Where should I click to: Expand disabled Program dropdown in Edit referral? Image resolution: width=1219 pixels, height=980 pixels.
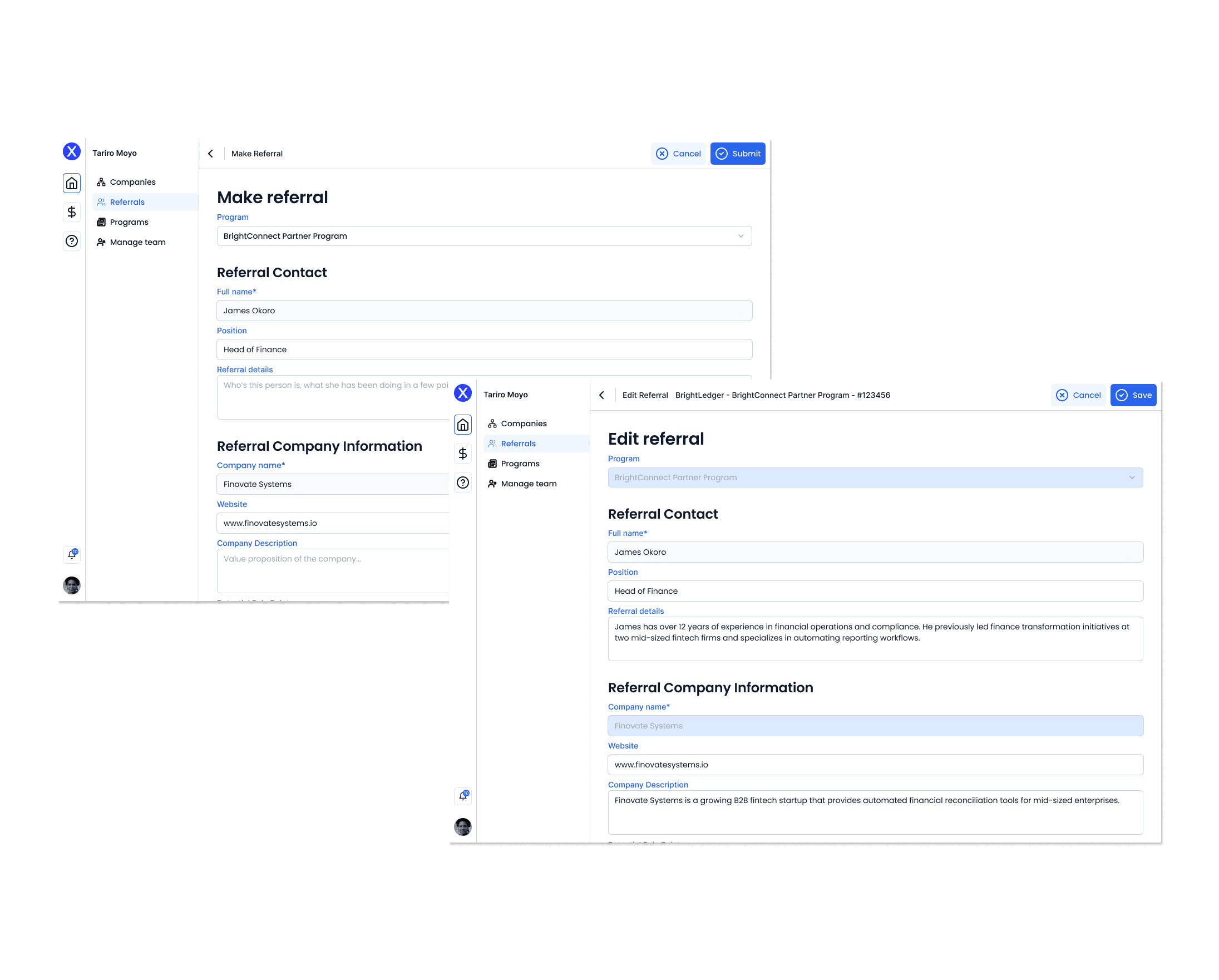click(875, 478)
